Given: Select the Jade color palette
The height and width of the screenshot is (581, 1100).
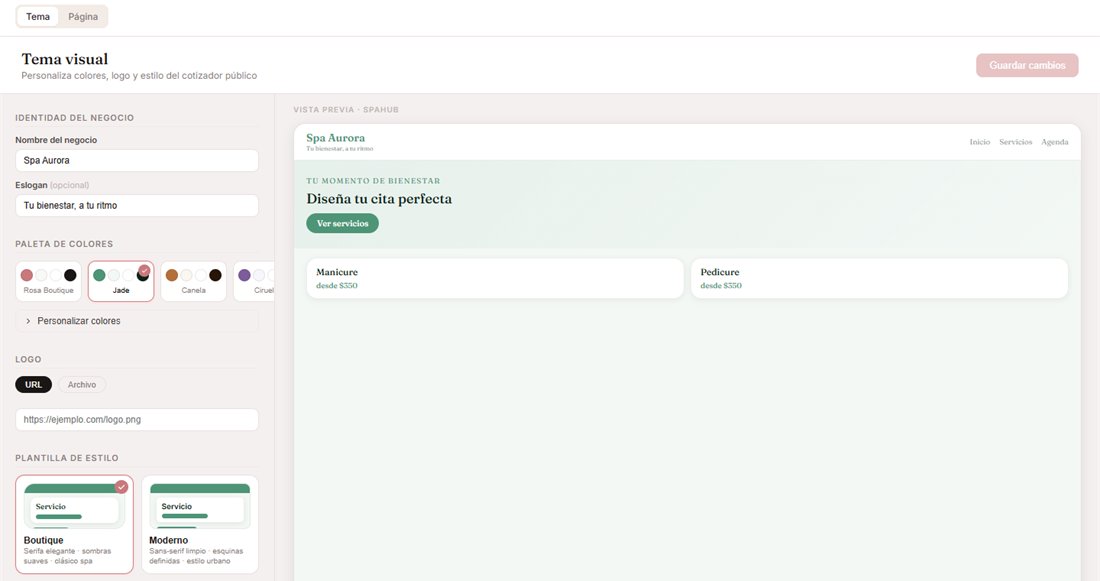Looking at the screenshot, I should 121,281.
